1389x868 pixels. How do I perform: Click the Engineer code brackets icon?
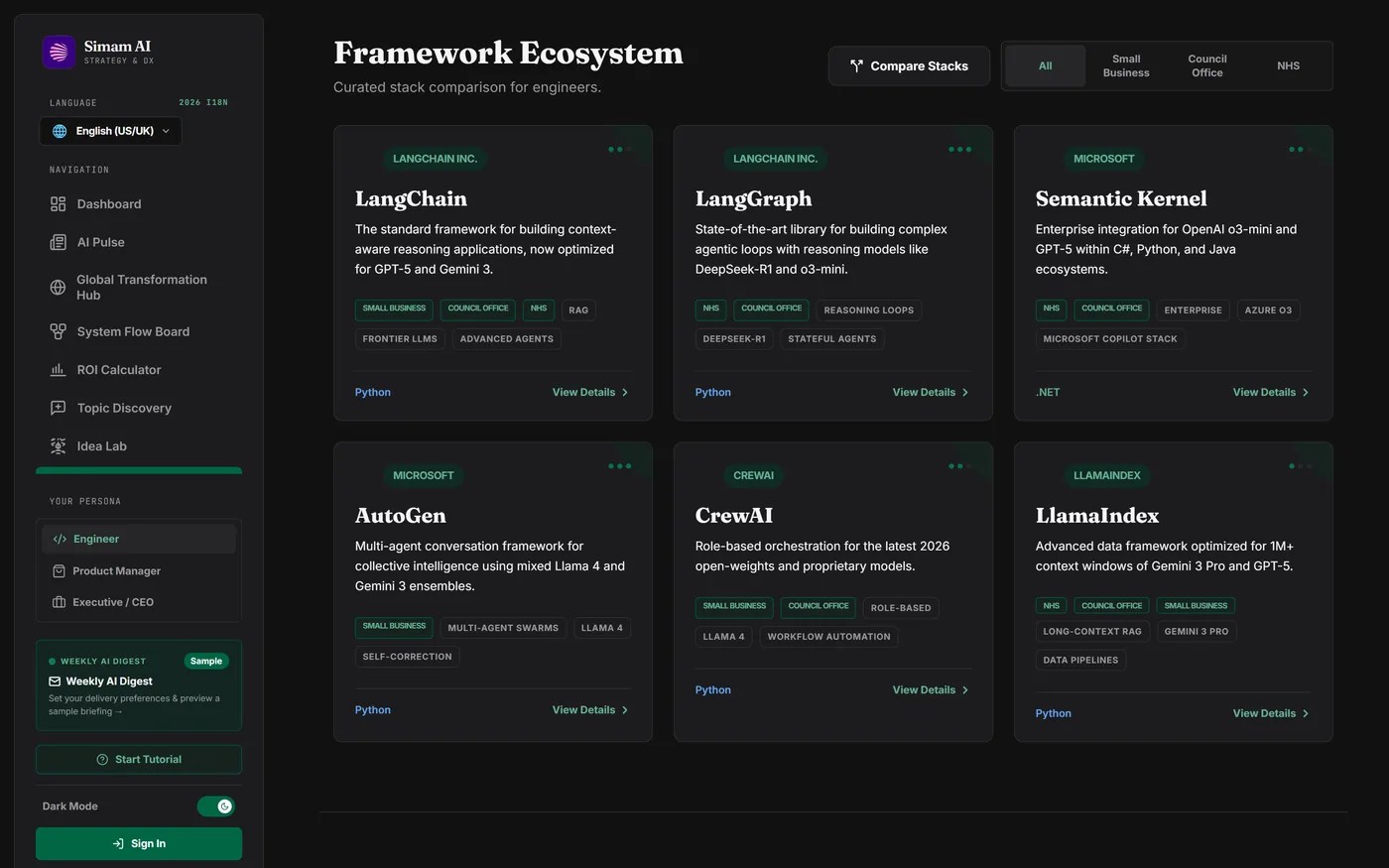point(60,539)
